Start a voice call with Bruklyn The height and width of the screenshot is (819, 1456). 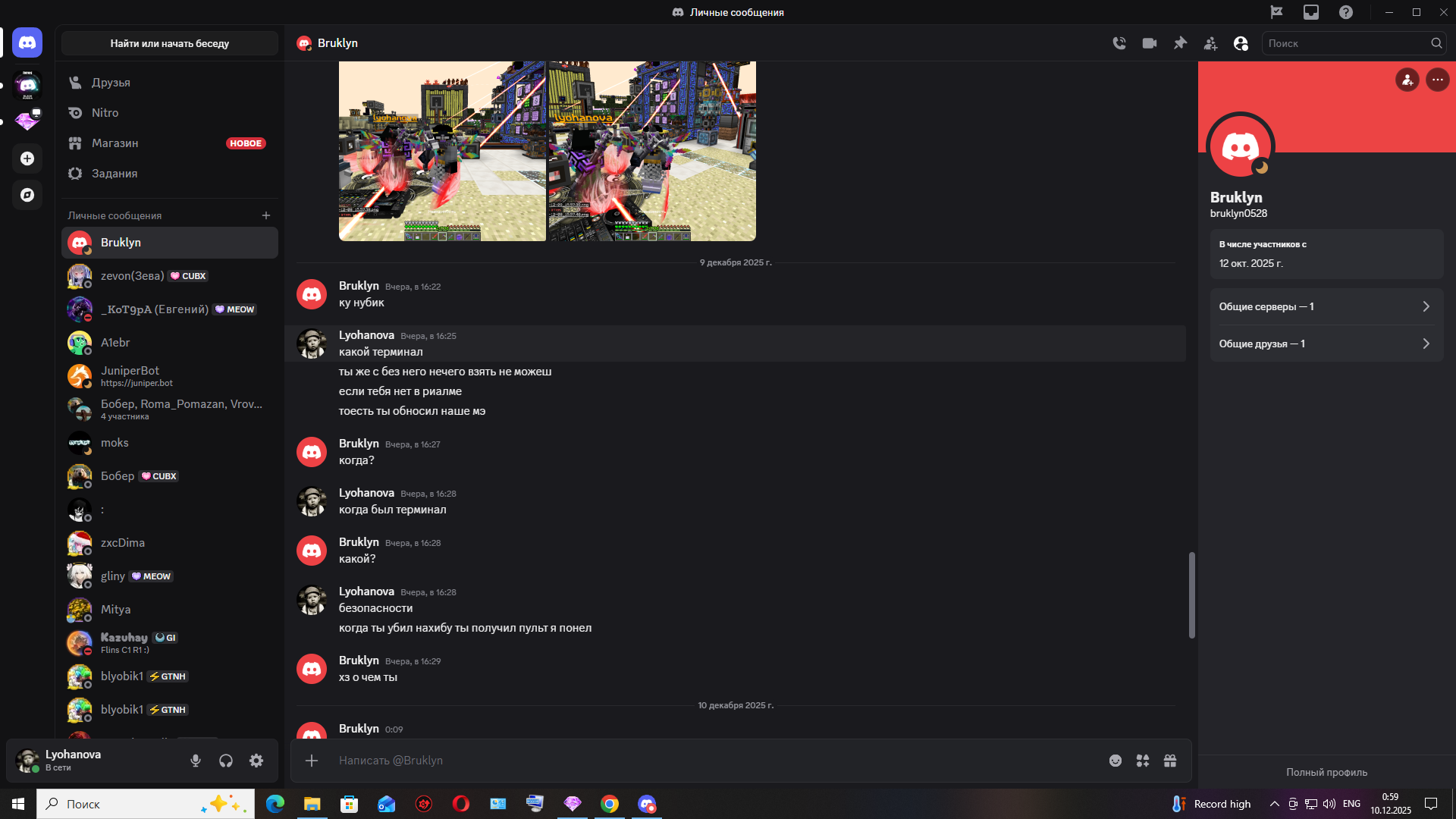(x=1119, y=43)
